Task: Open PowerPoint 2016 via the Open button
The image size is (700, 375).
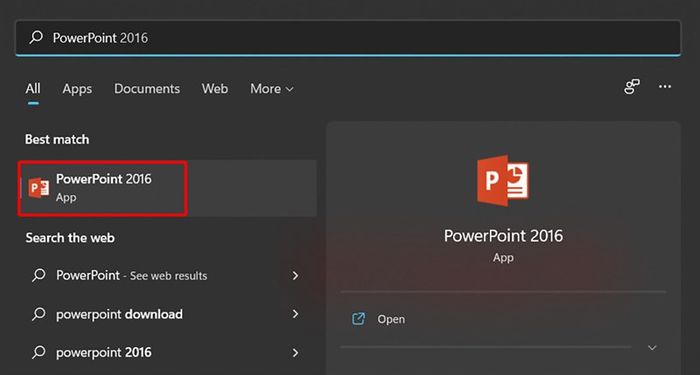Action: pyautogui.click(x=503, y=319)
